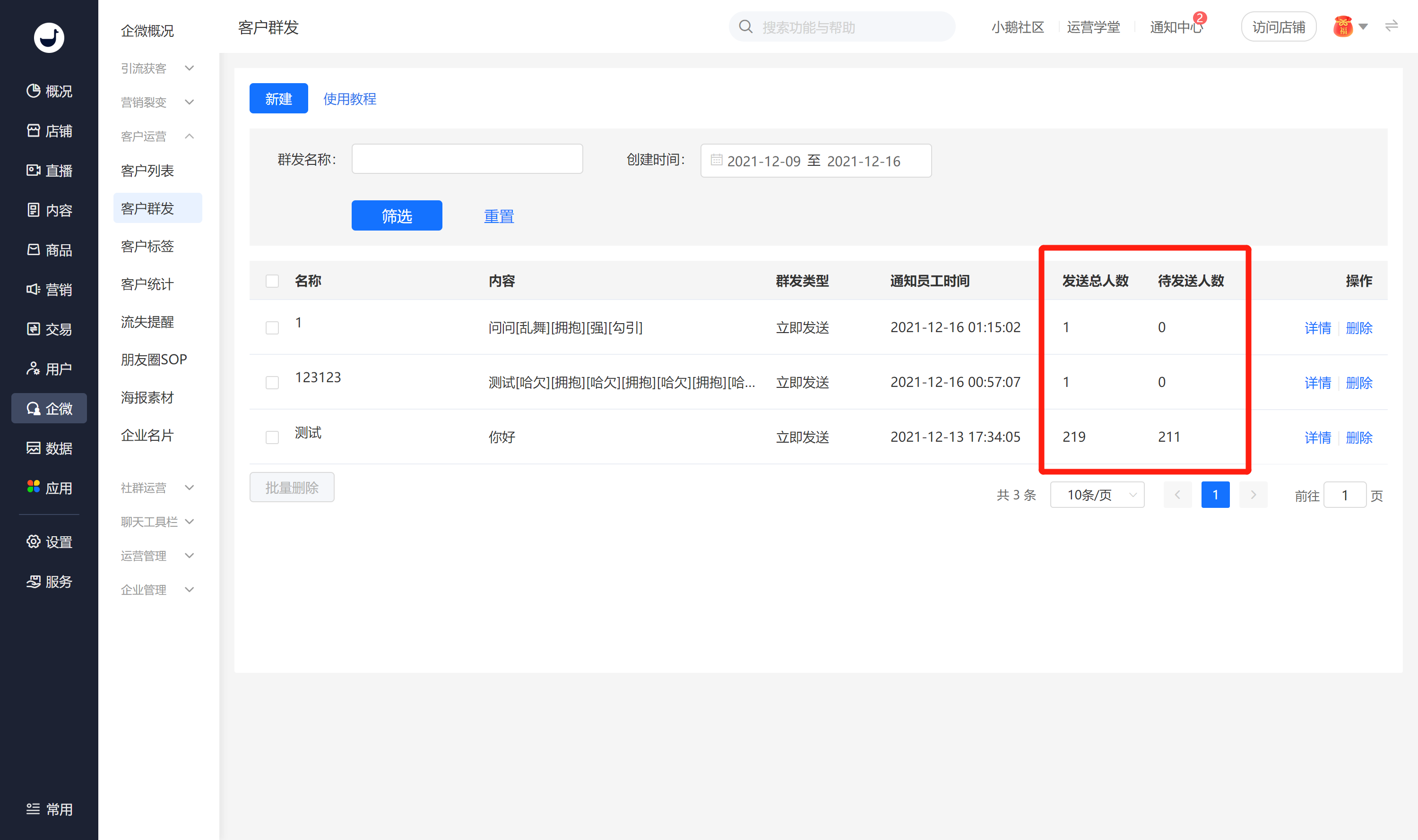Image resolution: width=1418 pixels, height=840 pixels.
Task: Click 详情 for the 测试 row
Action: 1317,437
